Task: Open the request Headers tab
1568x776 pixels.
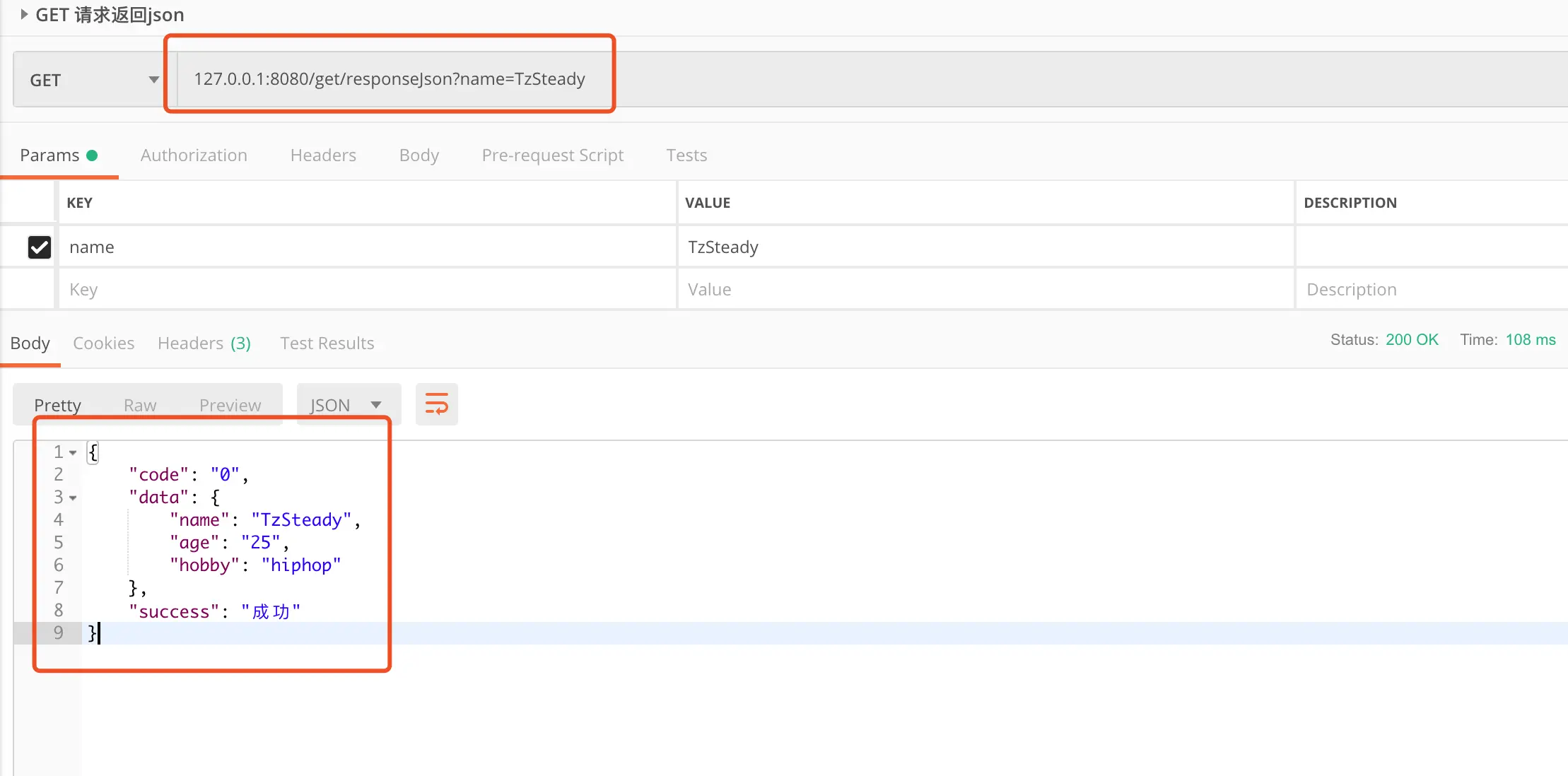Action: pos(323,155)
